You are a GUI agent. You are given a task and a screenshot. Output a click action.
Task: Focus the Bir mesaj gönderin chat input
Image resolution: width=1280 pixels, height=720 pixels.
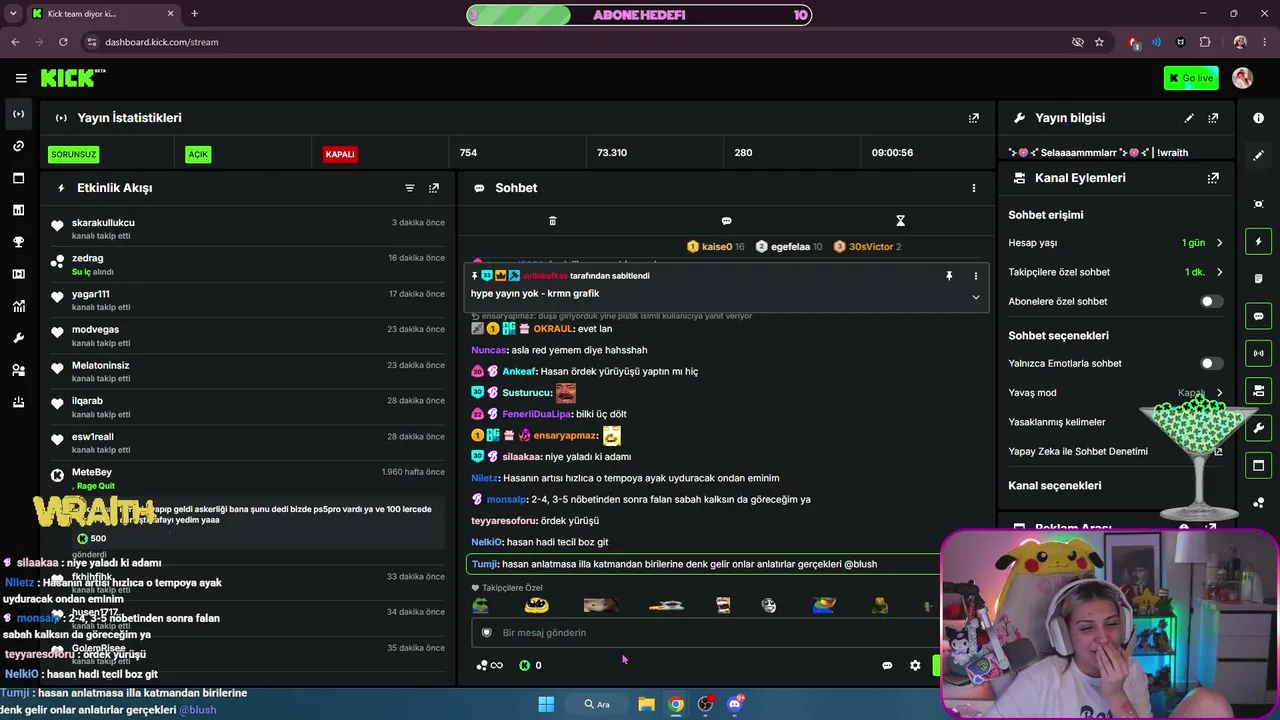(x=703, y=632)
